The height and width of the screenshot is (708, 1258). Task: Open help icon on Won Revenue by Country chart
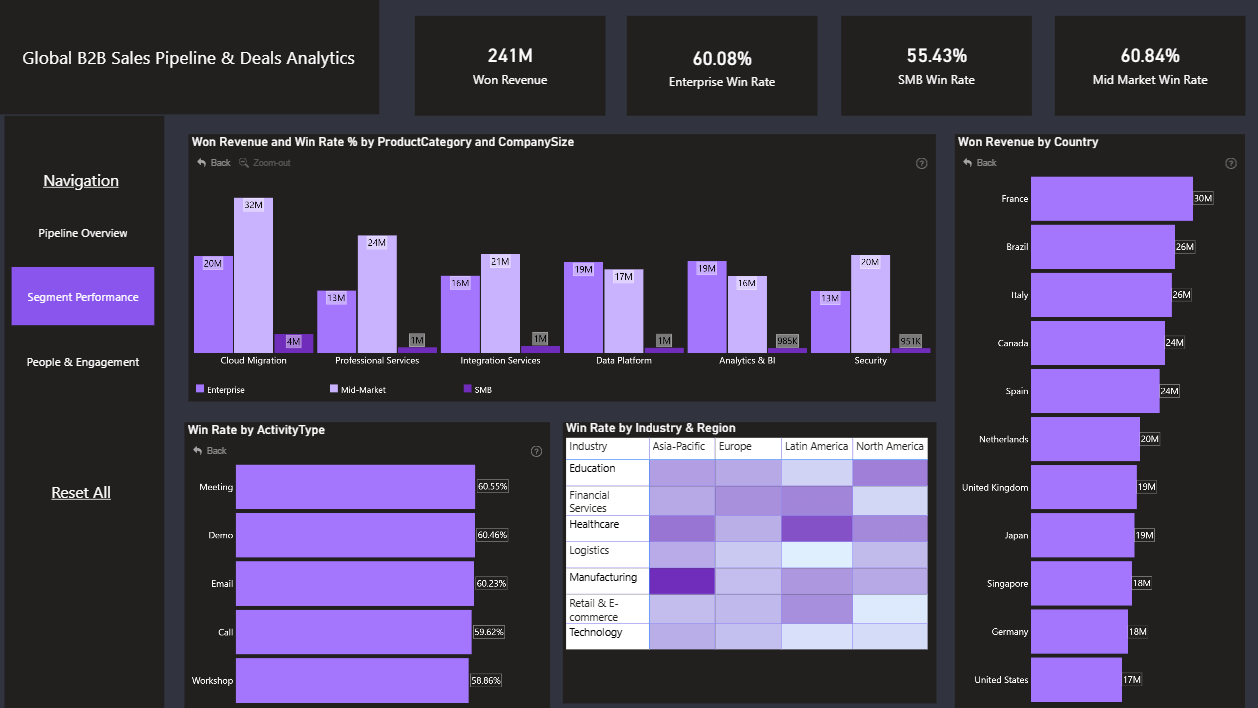tap(1231, 164)
